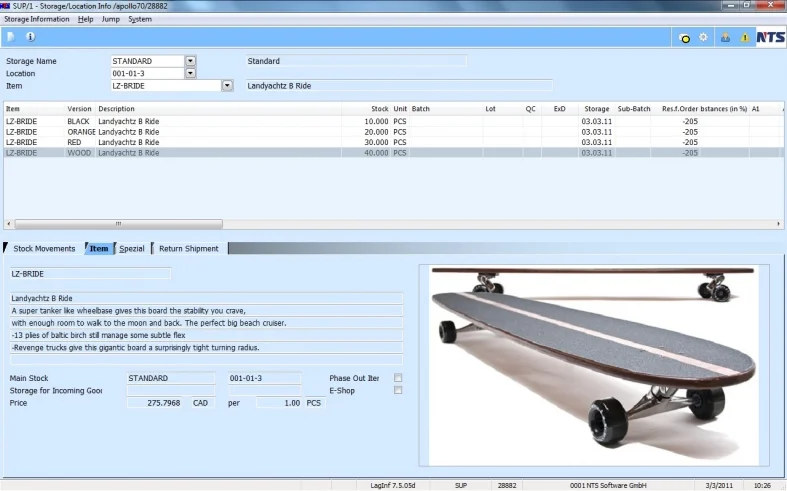Click the CAD currency field
This screenshot has height=491, width=787.
pyautogui.click(x=202, y=403)
